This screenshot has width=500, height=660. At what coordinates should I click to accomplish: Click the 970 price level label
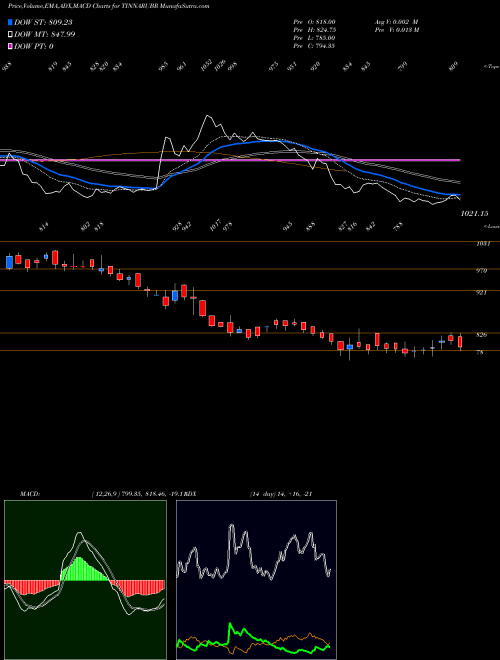click(x=482, y=271)
